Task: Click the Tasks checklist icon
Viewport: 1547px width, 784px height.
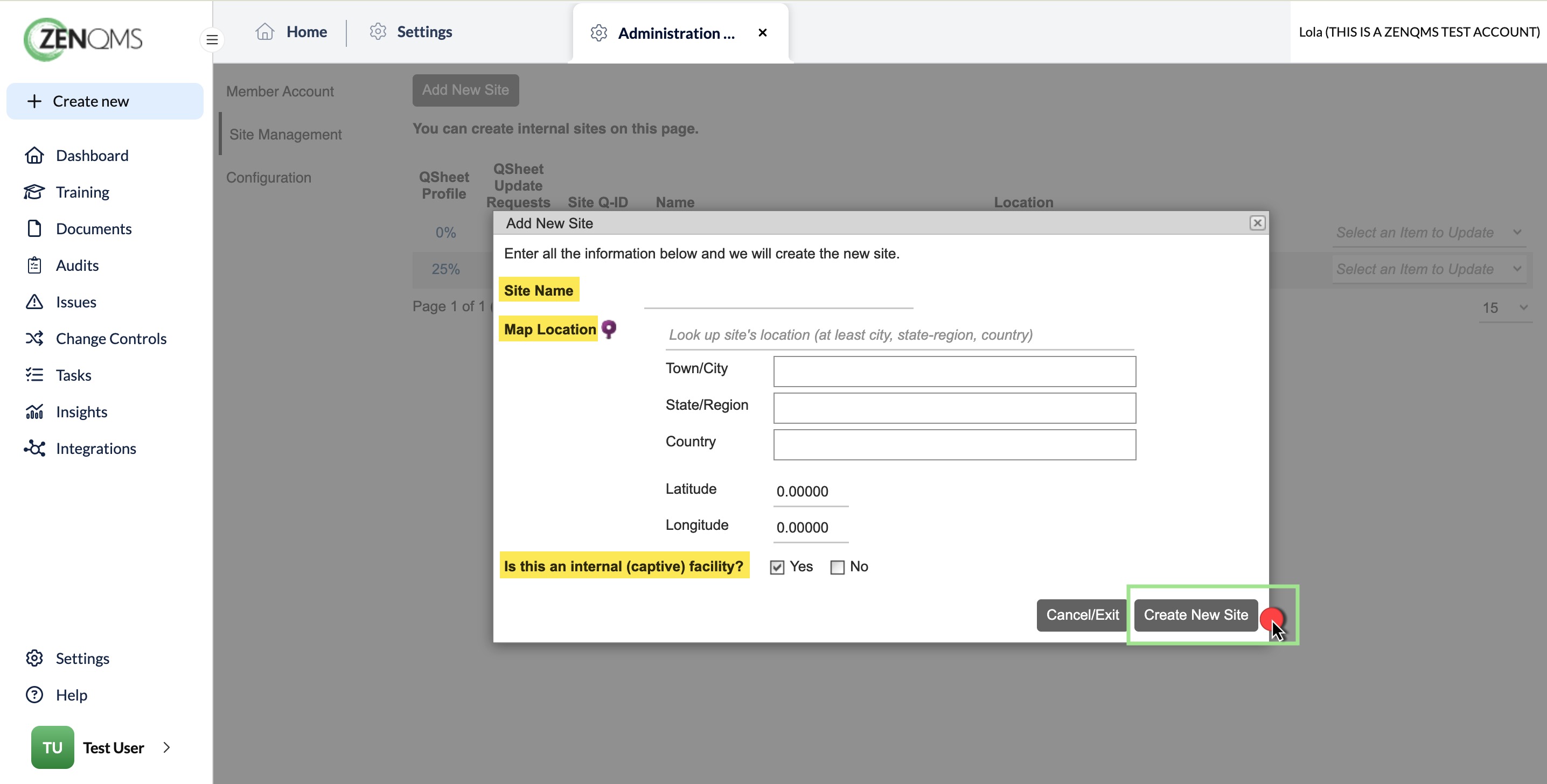Action: [34, 375]
